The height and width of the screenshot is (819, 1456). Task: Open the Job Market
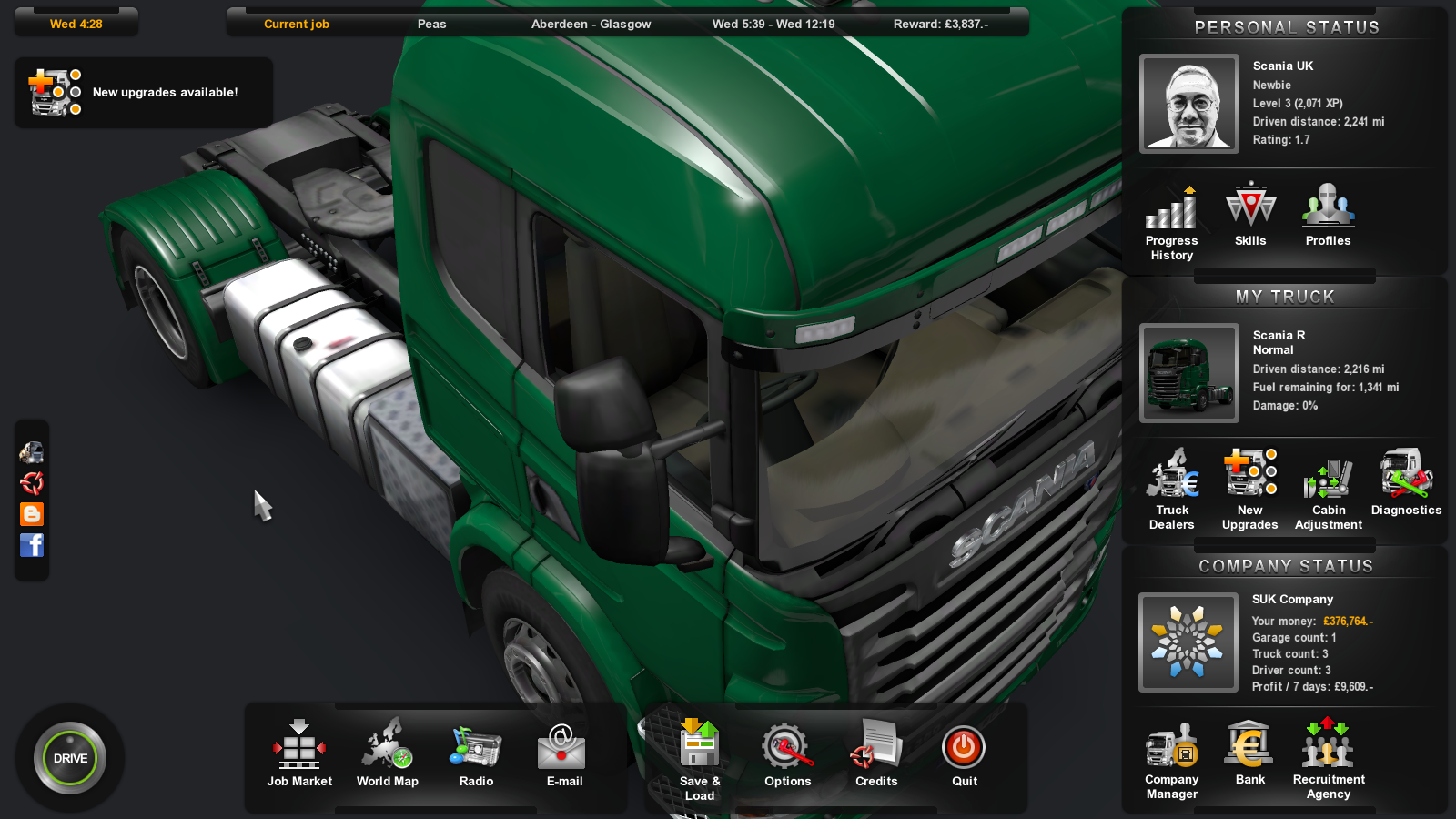pos(299,752)
